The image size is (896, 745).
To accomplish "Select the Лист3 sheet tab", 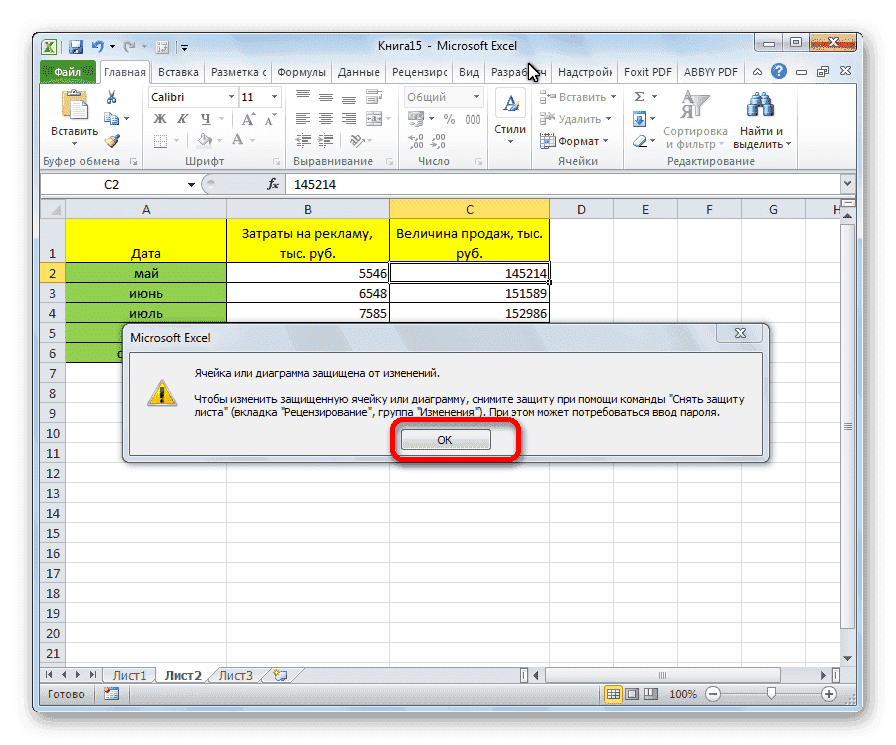I will (x=235, y=675).
